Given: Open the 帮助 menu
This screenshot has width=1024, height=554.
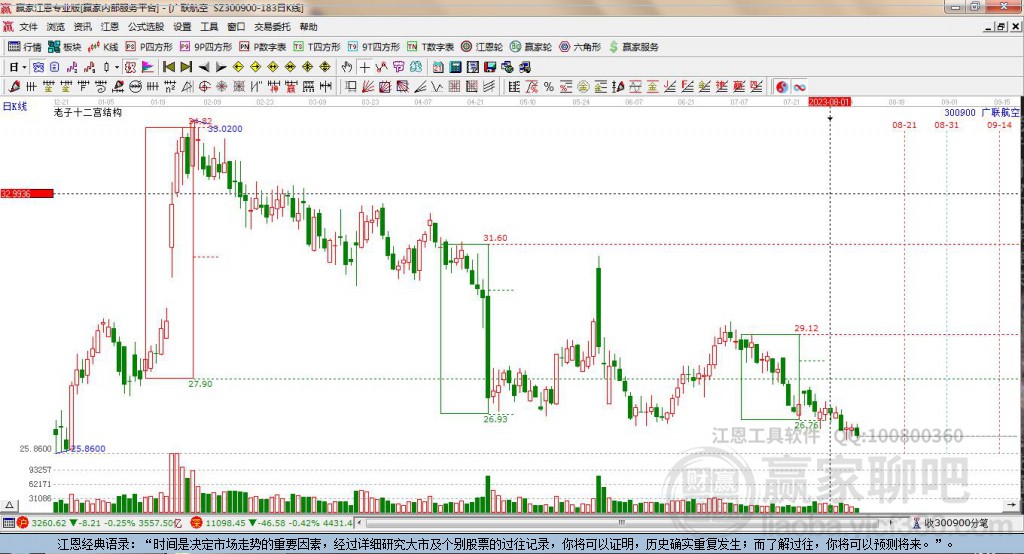Looking at the screenshot, I should (308, 27).
